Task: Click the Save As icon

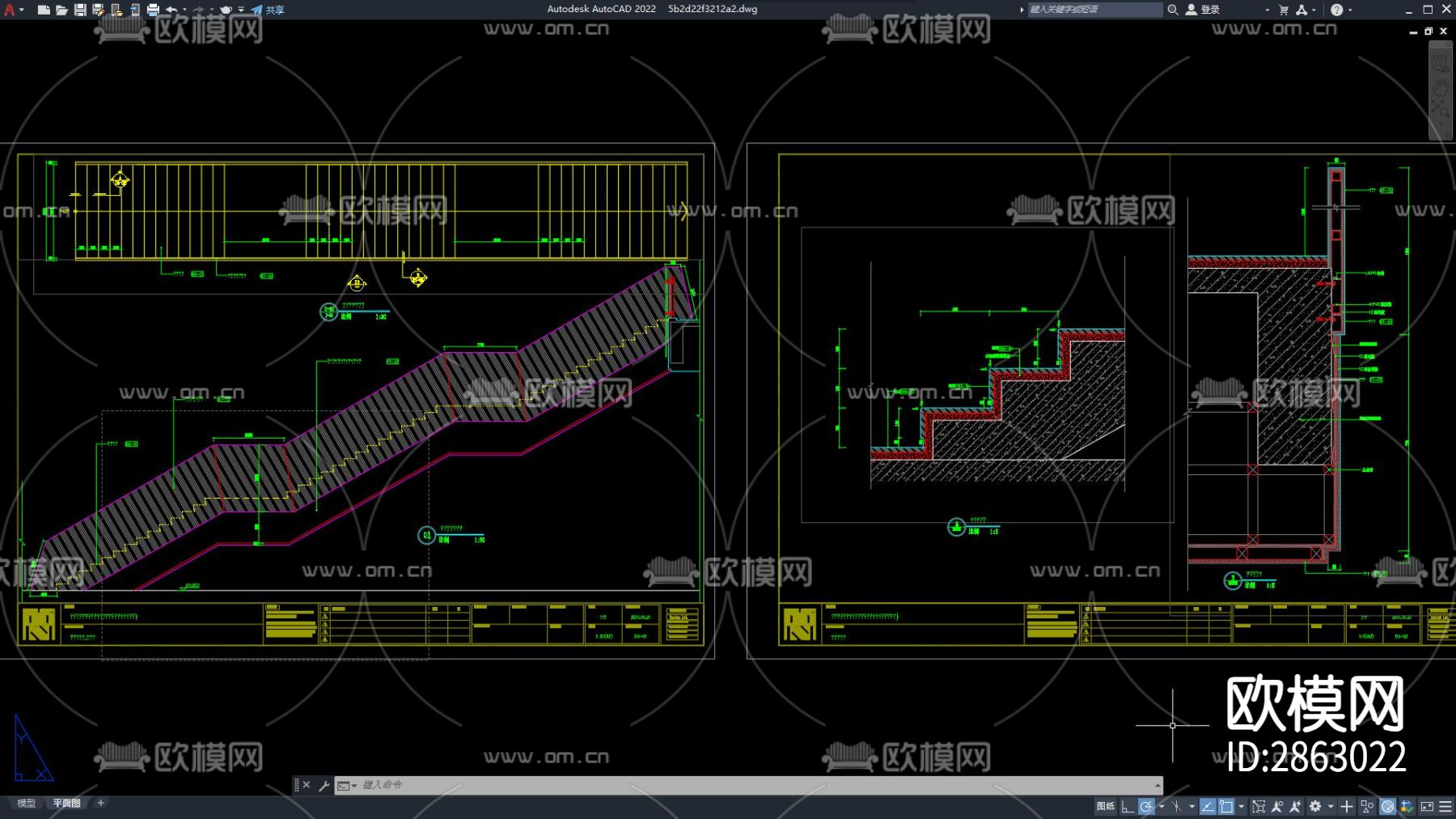Action: point(98,10)
